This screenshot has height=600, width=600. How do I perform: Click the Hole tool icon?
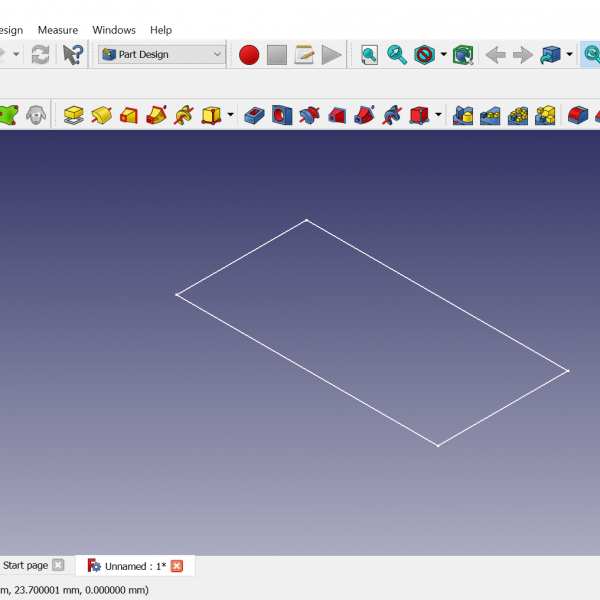283,115
